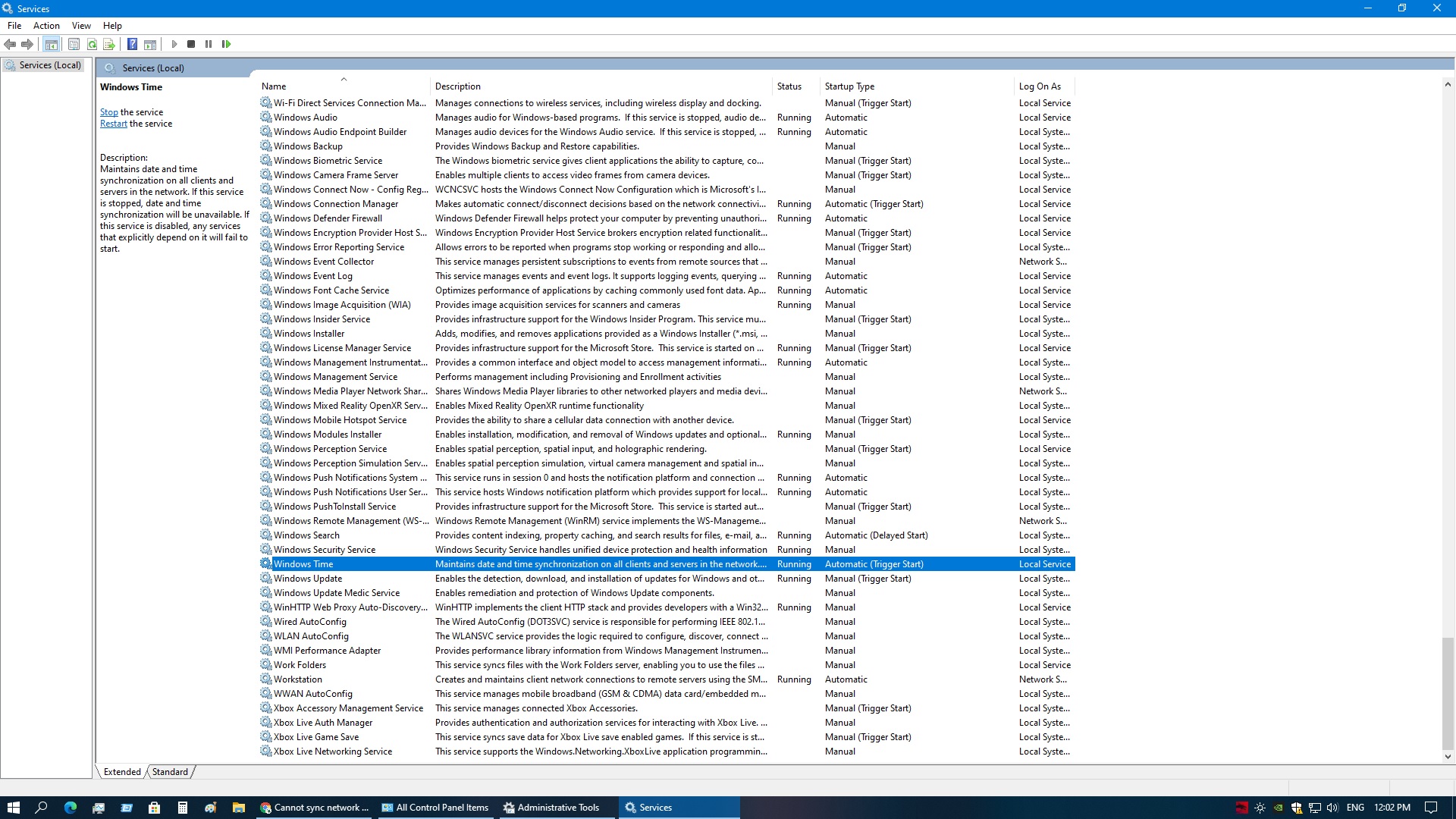
Task: Click the Pause Service toolbar button
Action: [x=209, y=44]
